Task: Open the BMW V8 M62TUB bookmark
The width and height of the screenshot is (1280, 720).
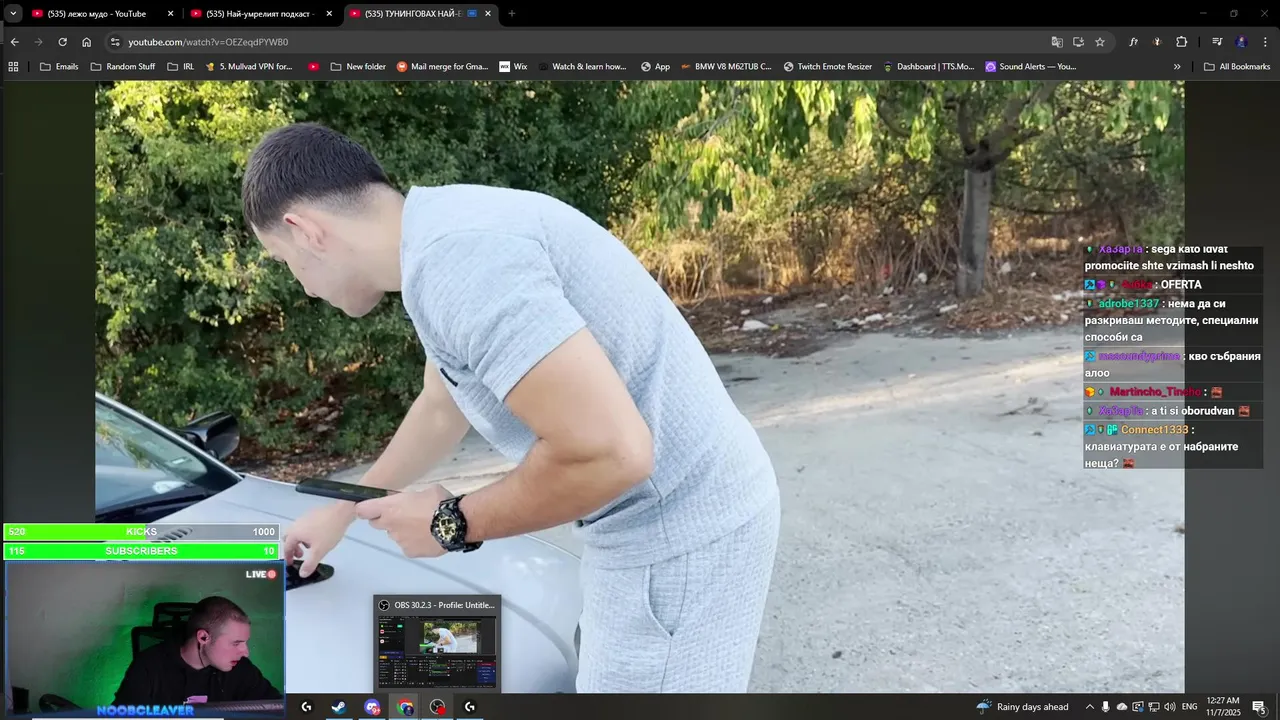Action: pyautogui.click(x=726, y=67)
